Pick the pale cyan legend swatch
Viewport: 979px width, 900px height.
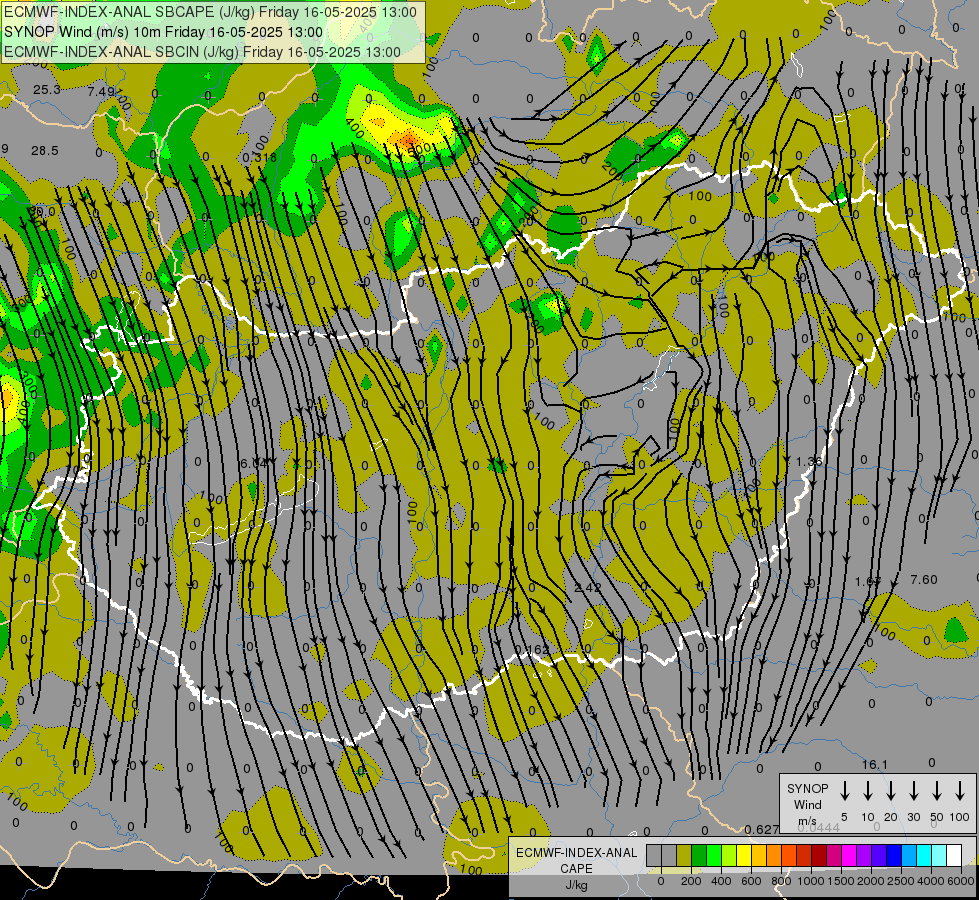click(938, 855)
